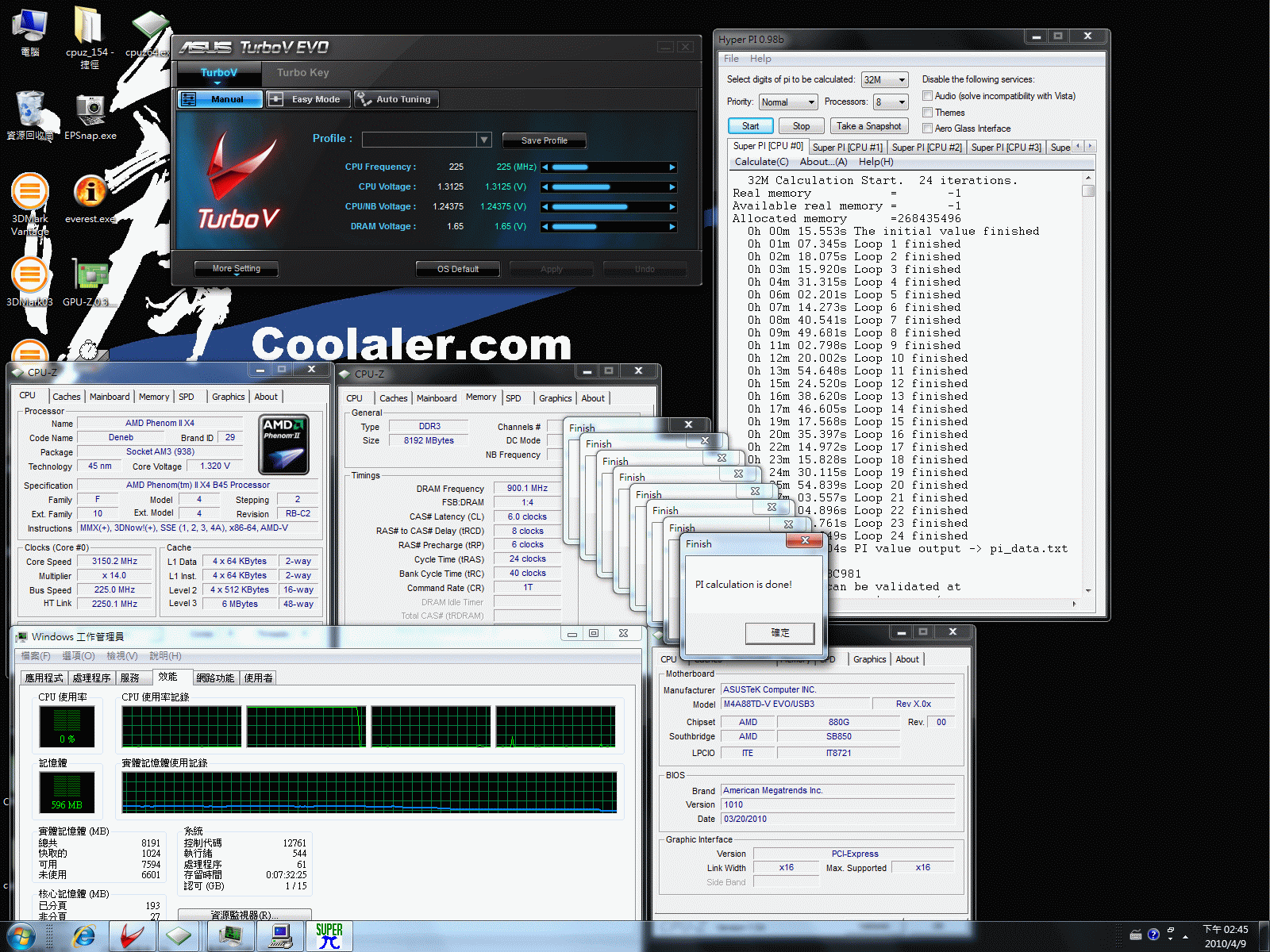Viewport: 1270px width, 952px height.
Task: Open Hyper PI File menu
Action: point(731,59)
